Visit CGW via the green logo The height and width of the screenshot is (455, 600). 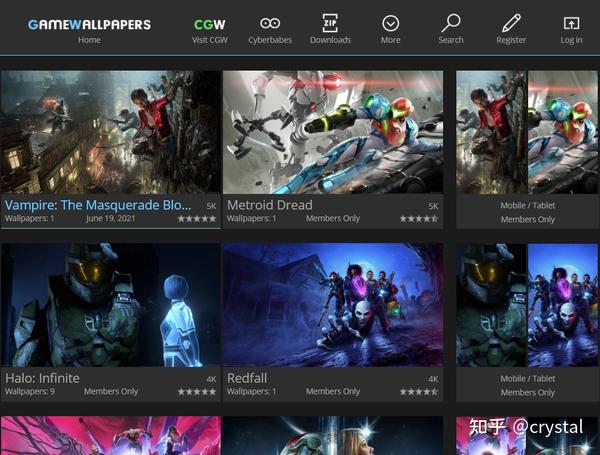click(210, 25)
